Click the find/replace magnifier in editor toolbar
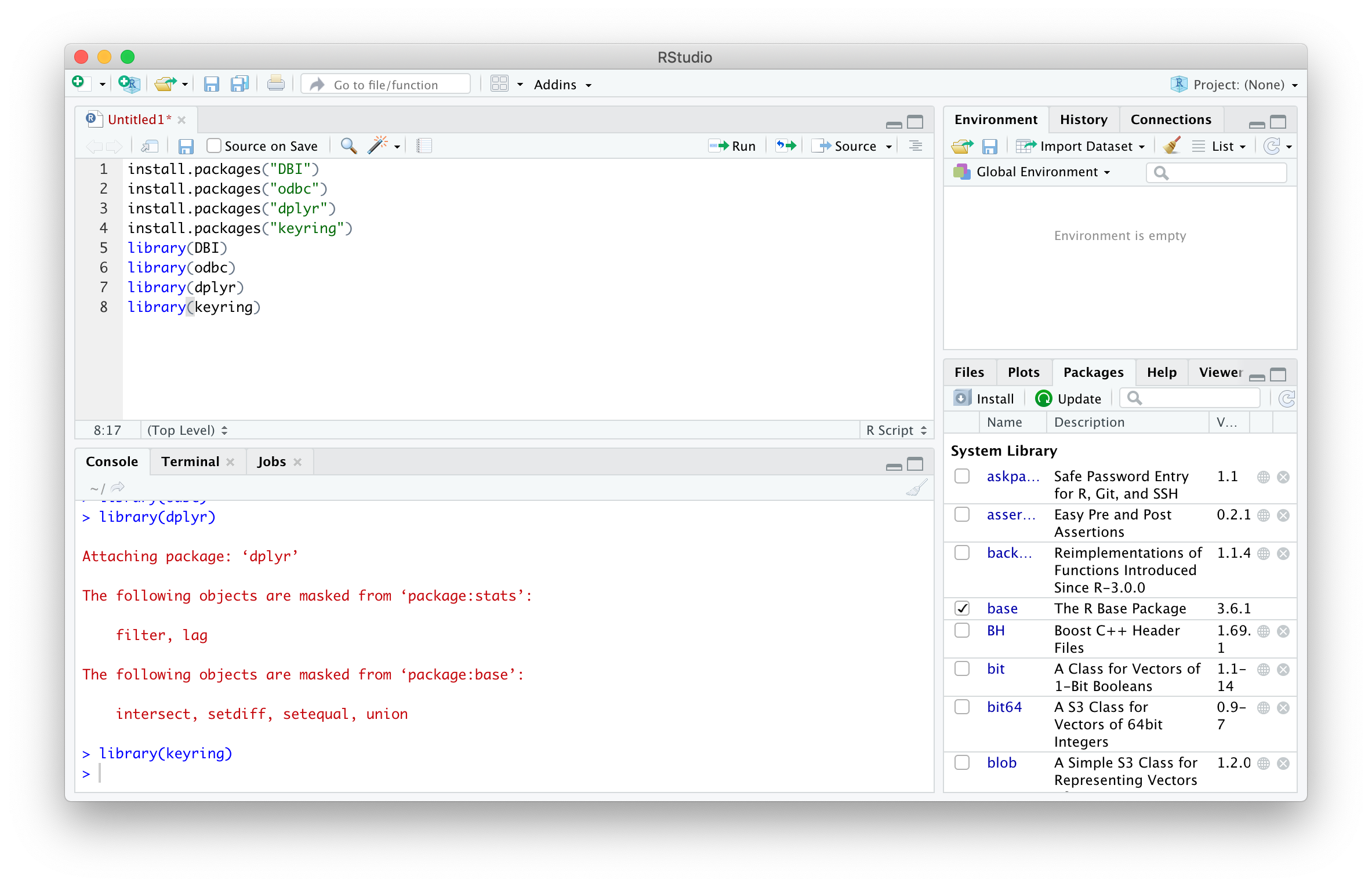The image size is (1372, 887). pos(349,146)
